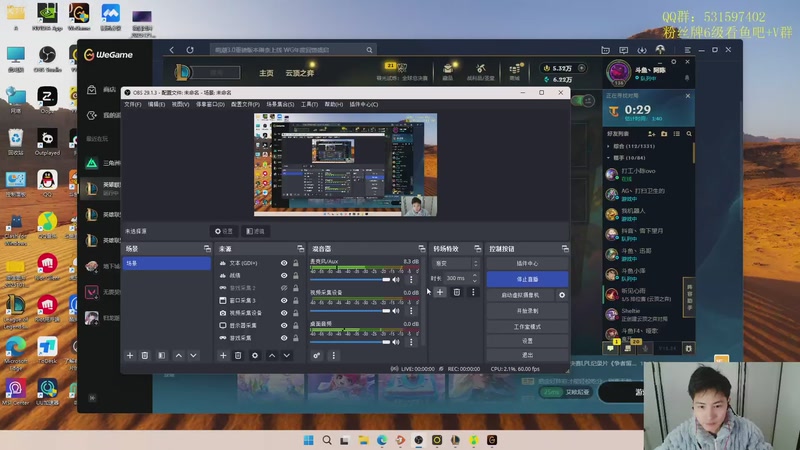Adjust the 桌面音频 volume slider
The height and width of the screenshot is (450, 800).
click(x=350, y=342)
